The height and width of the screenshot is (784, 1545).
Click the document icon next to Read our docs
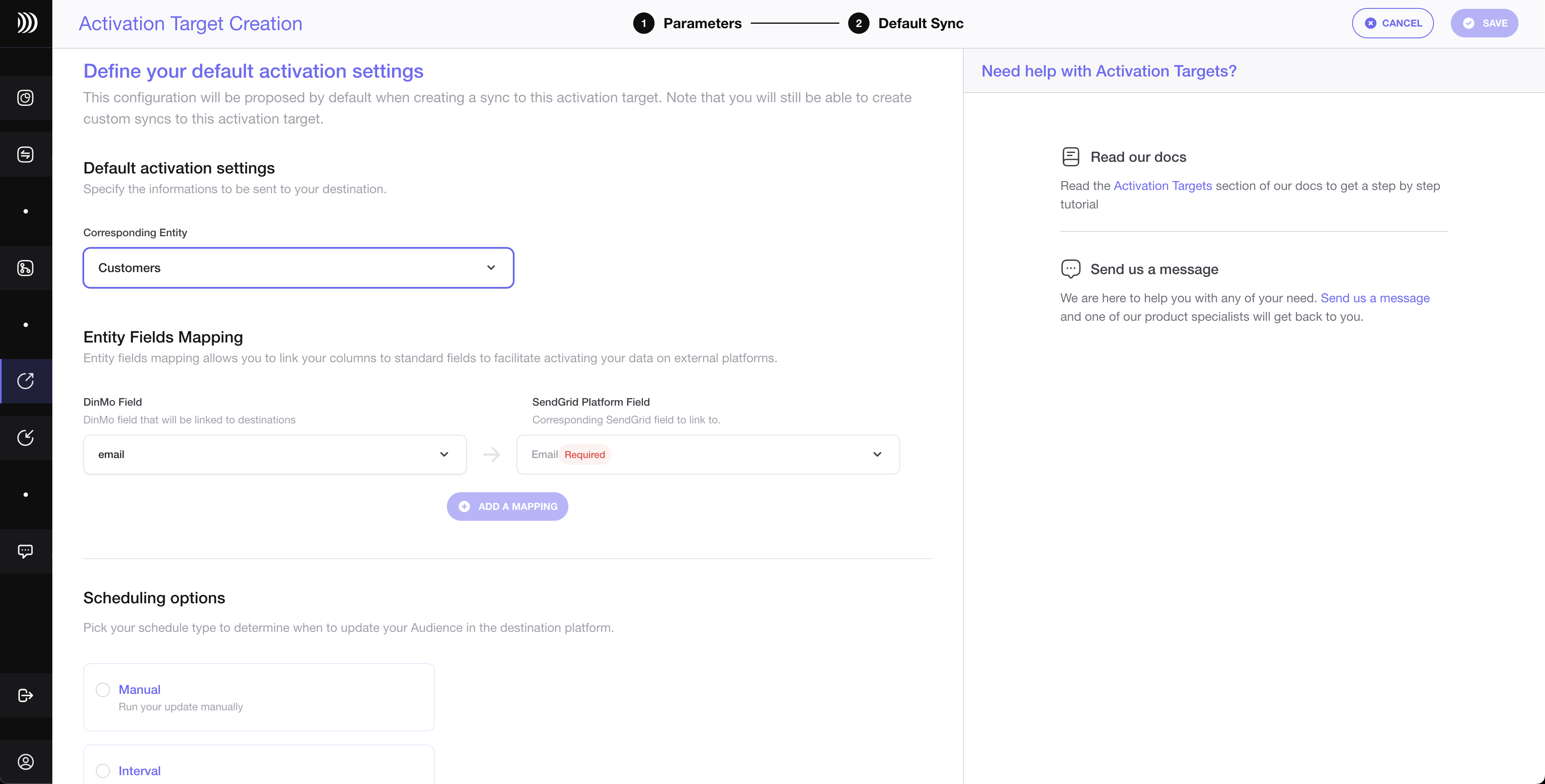click(x=1070, y=157)
